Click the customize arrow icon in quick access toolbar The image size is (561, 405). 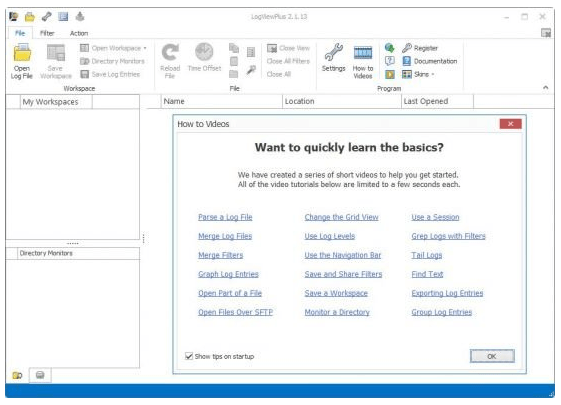pos(80,16)
